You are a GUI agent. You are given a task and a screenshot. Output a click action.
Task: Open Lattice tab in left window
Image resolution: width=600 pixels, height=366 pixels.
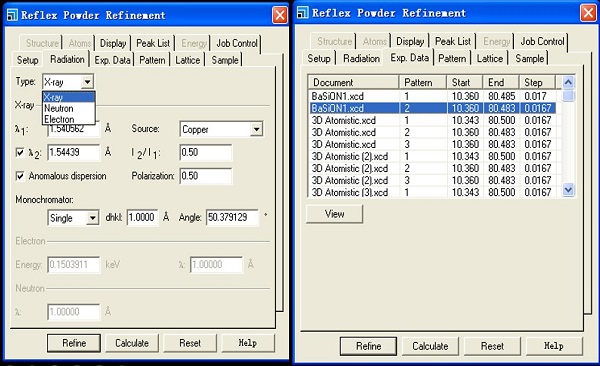(188, 60)
